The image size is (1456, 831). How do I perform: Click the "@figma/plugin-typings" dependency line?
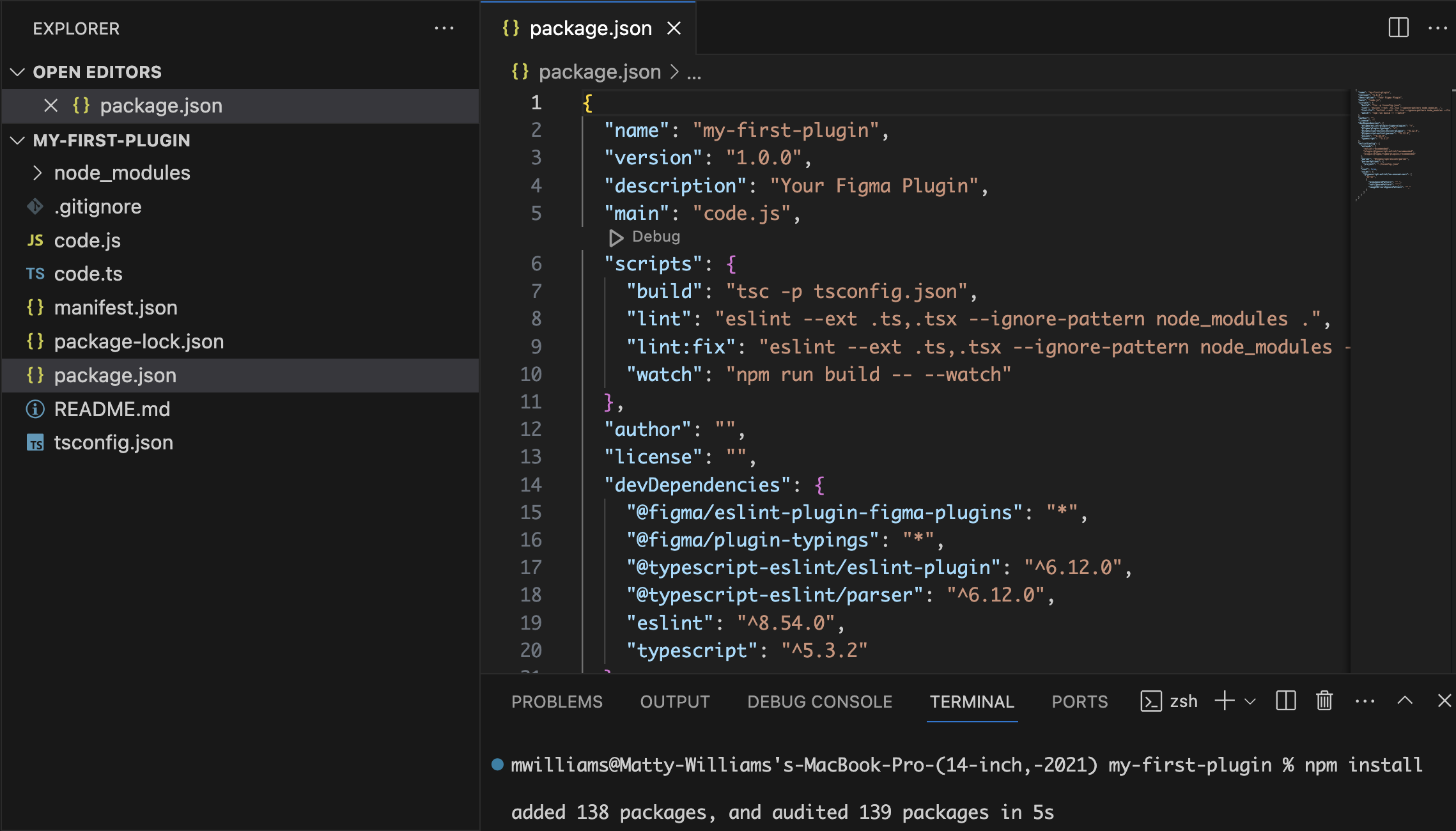[785, 540]
